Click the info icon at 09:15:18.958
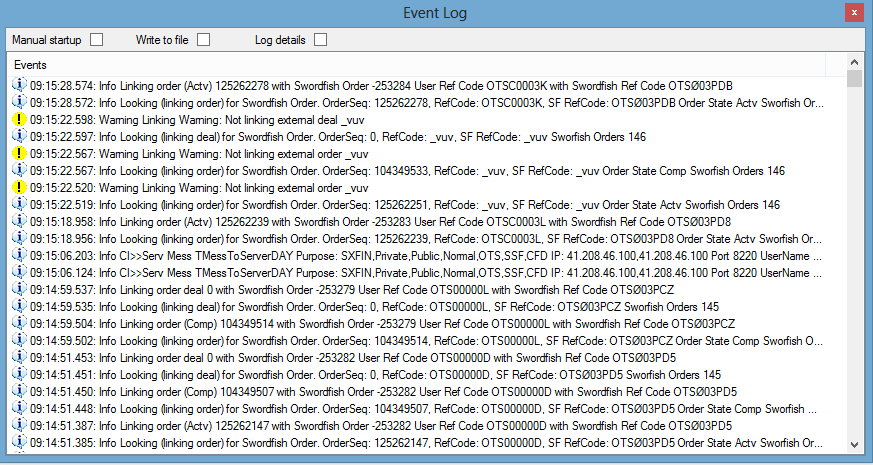873x465 pixels. (x=18, y=221)
